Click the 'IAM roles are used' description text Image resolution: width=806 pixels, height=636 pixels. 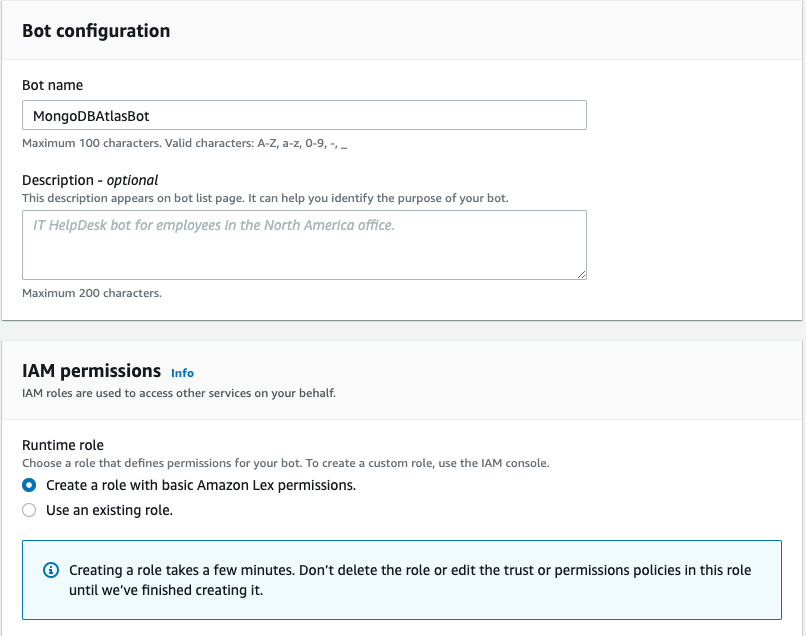179,393
